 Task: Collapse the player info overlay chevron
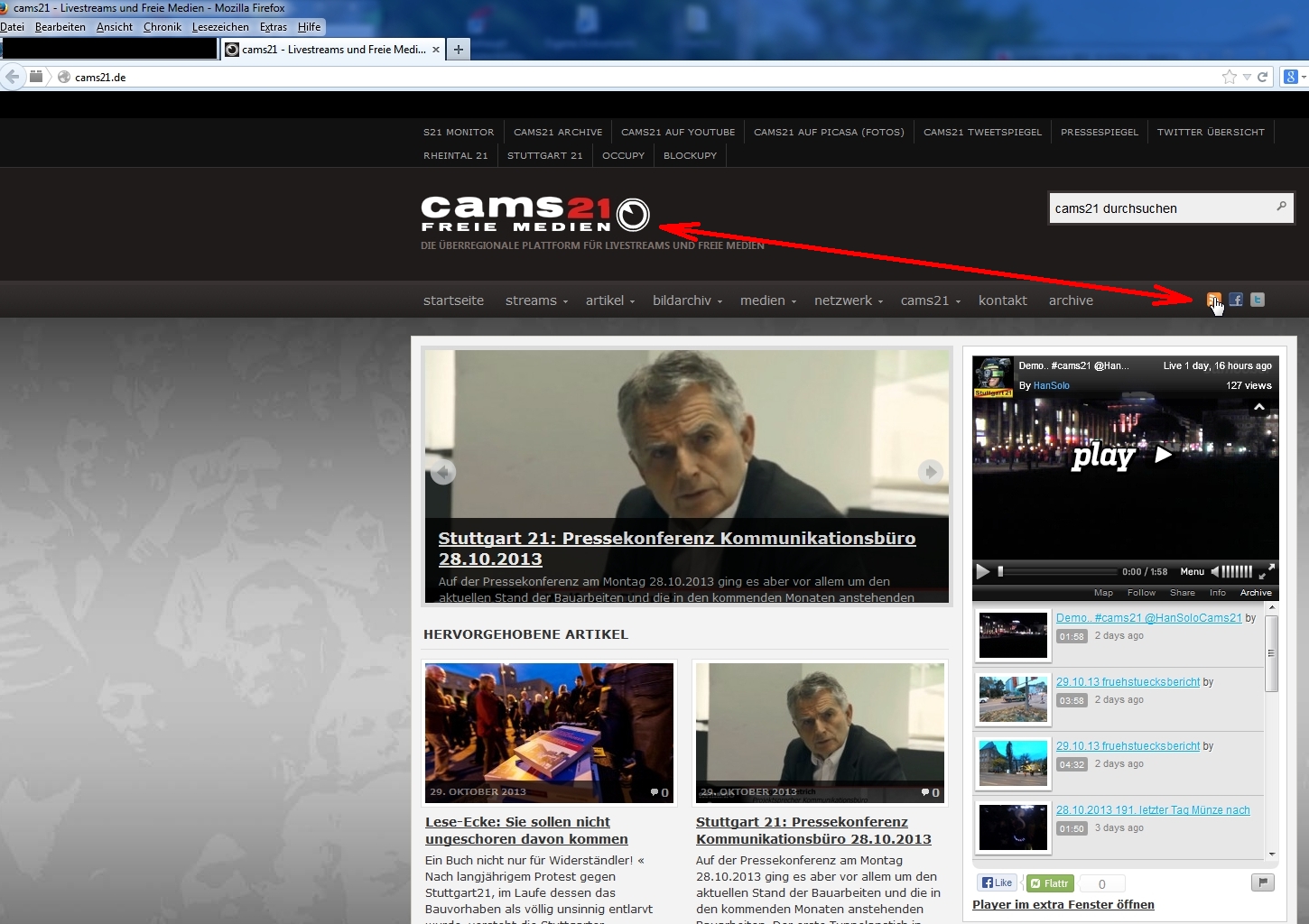[1259, 408]
